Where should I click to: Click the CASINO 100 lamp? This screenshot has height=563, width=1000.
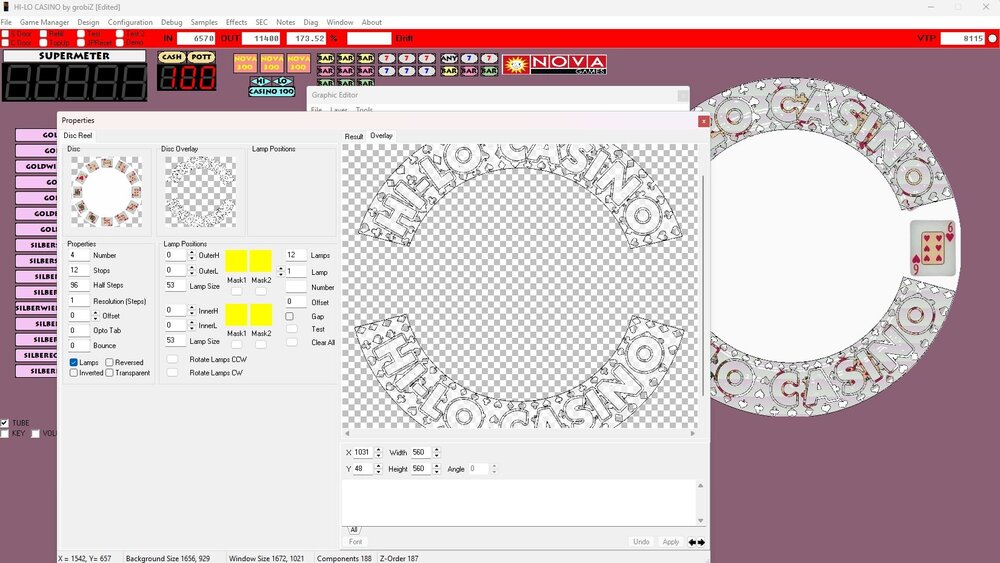[x=272, y=91]
